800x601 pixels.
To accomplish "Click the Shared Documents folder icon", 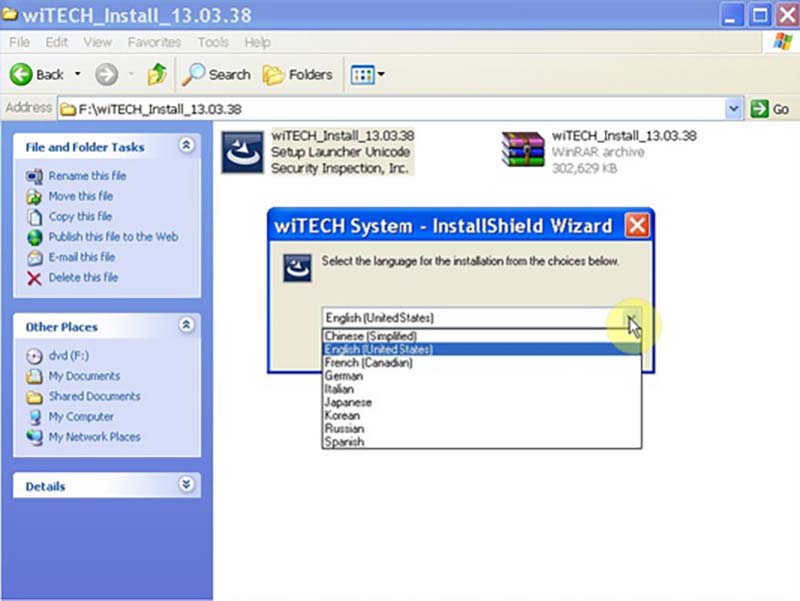I will coord(34,397).
